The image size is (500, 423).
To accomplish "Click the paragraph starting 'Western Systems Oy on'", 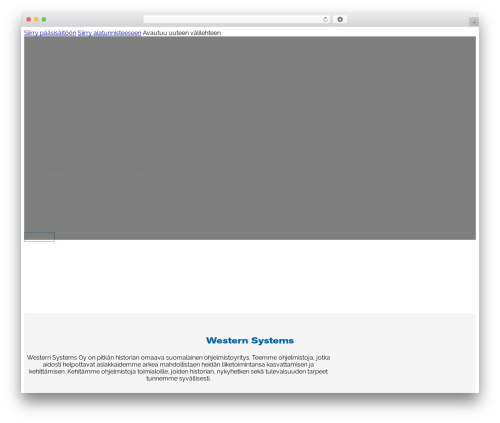I will (178, 368).
